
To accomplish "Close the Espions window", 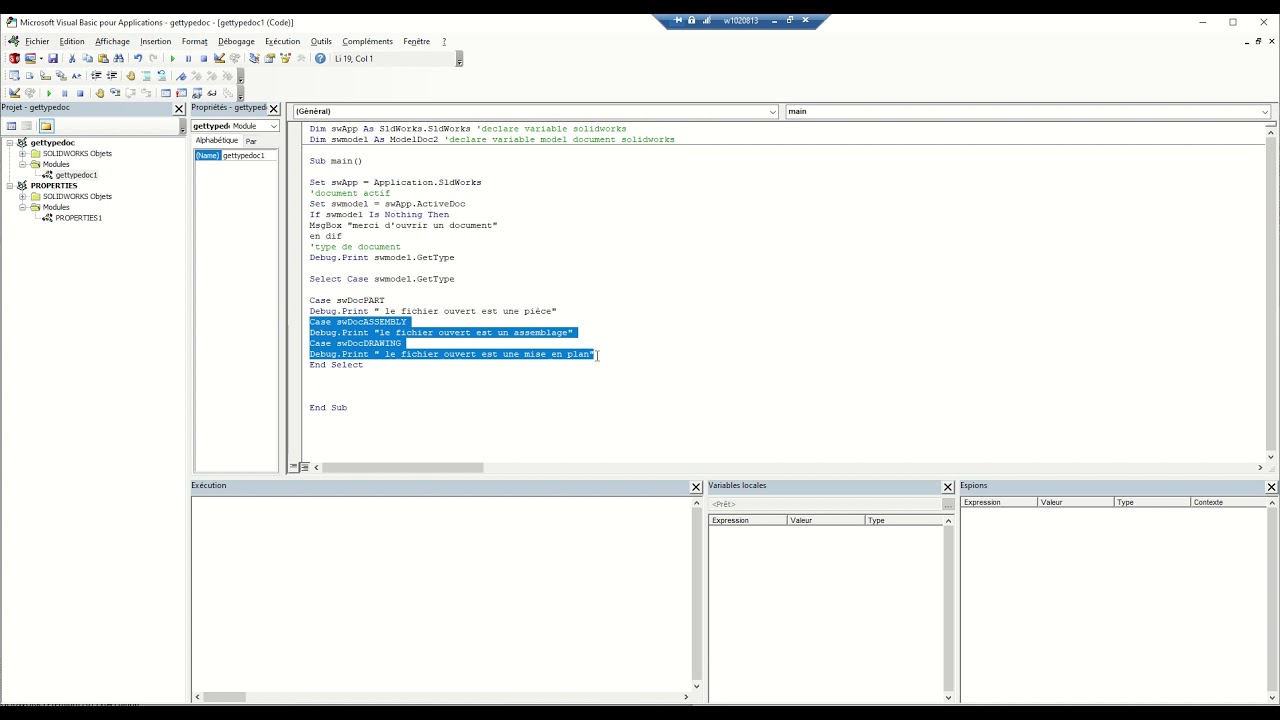I will (1271, 487).
